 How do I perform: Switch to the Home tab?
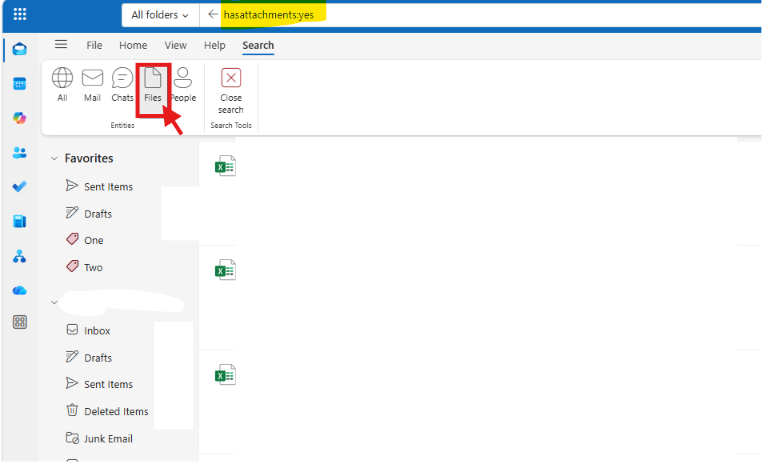click(x=133, y=45)
